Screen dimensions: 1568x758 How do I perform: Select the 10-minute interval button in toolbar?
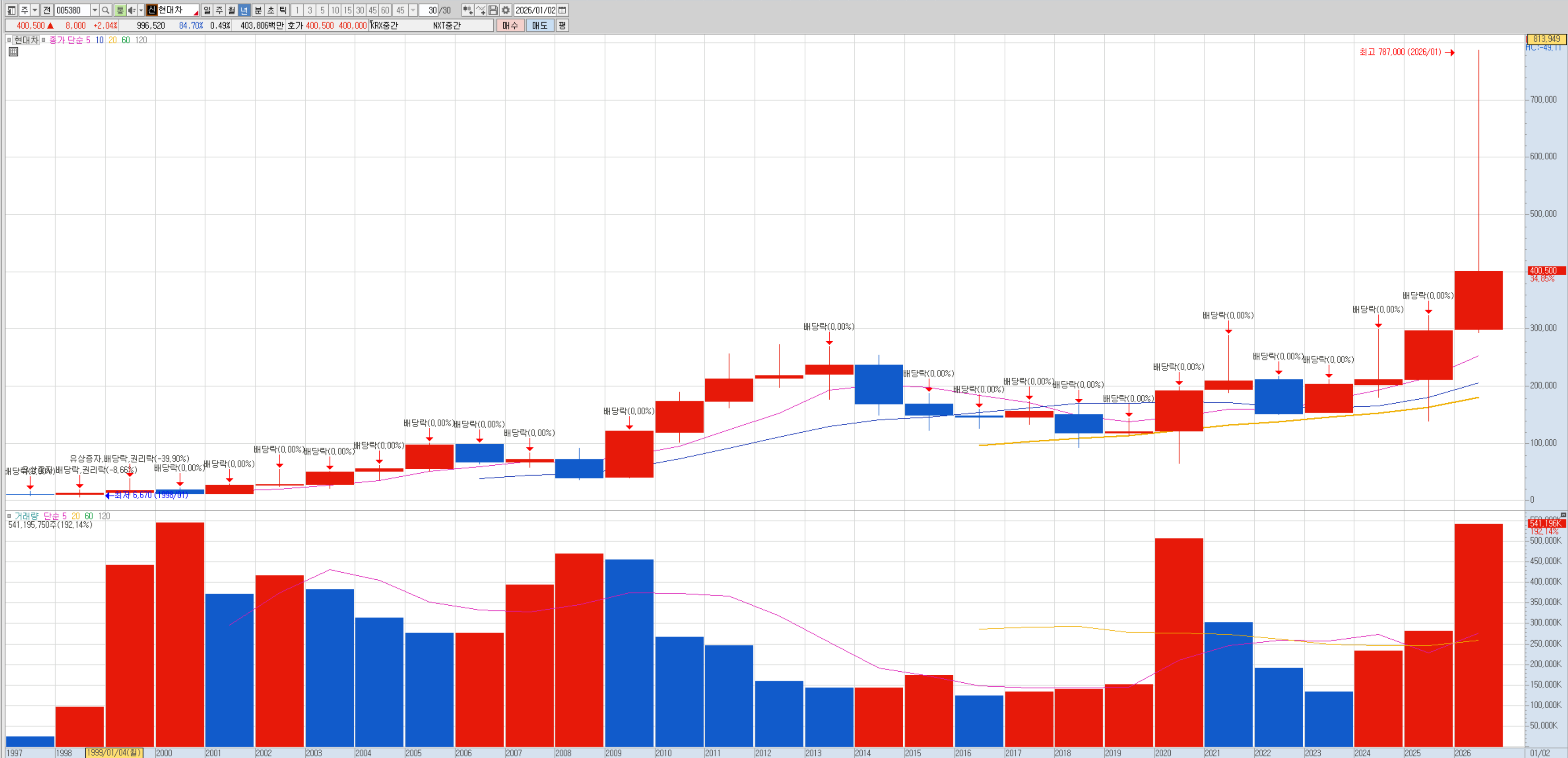tap(335, 10)
